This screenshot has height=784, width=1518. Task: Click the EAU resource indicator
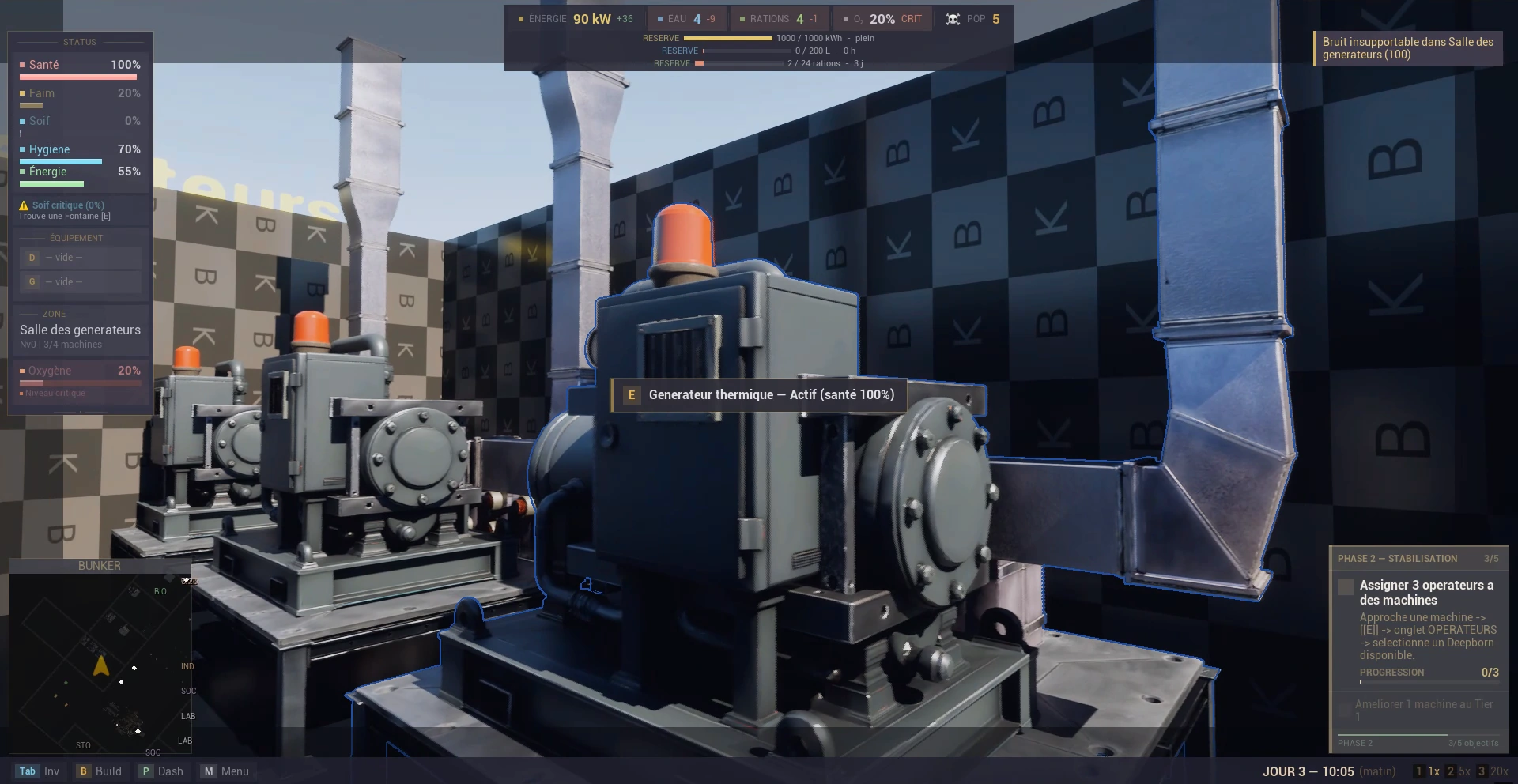[686, 19]
